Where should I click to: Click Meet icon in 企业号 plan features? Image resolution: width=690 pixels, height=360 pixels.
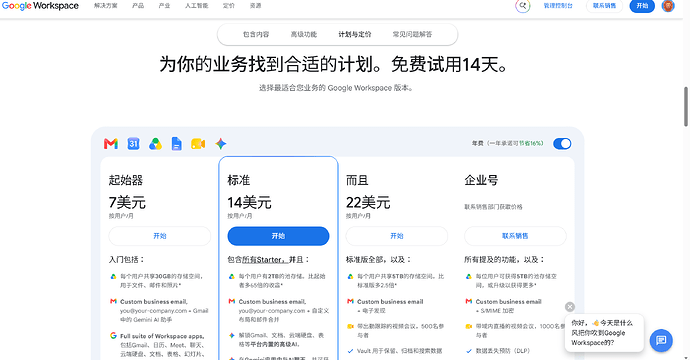469,327
